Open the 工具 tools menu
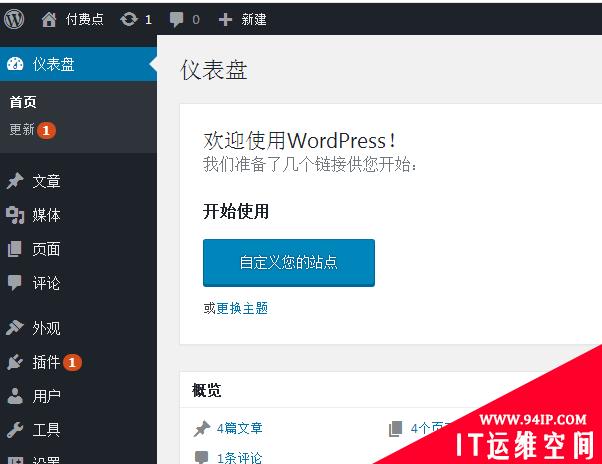This screenshot has height=464, width=602. pos(46,430)
